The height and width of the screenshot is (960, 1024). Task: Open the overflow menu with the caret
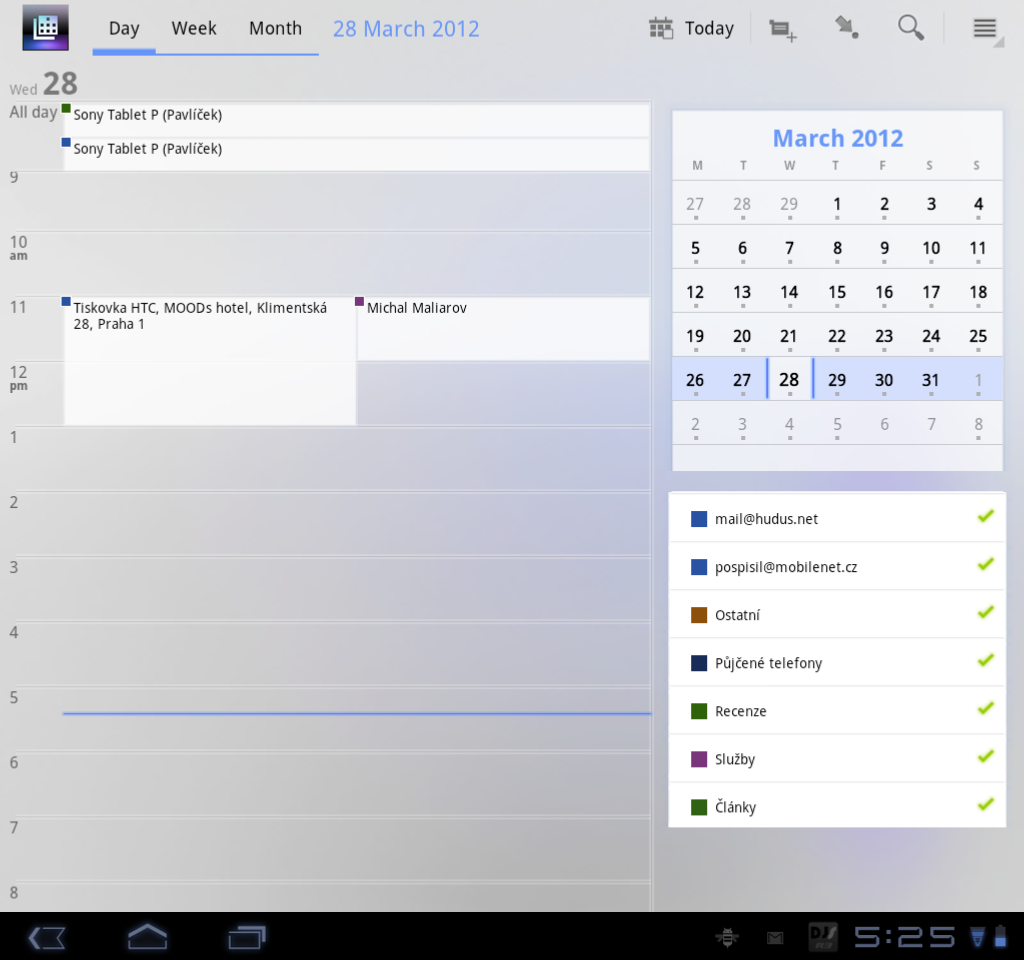pyautogui.click(x=984, y=28)
